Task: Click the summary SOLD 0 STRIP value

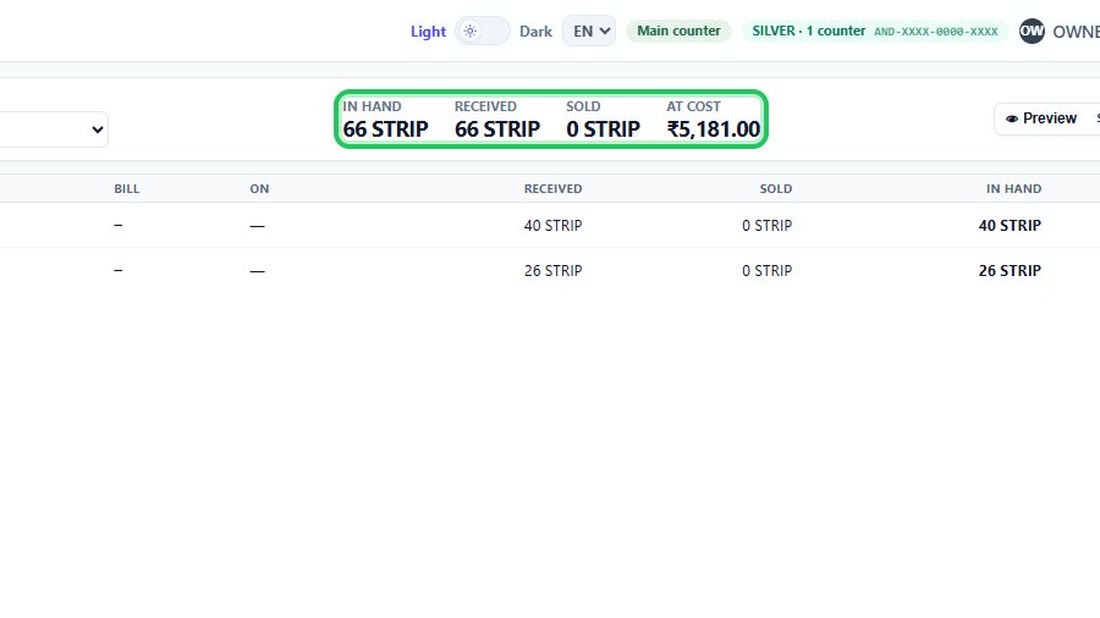Action: click(x=603, y=129)
